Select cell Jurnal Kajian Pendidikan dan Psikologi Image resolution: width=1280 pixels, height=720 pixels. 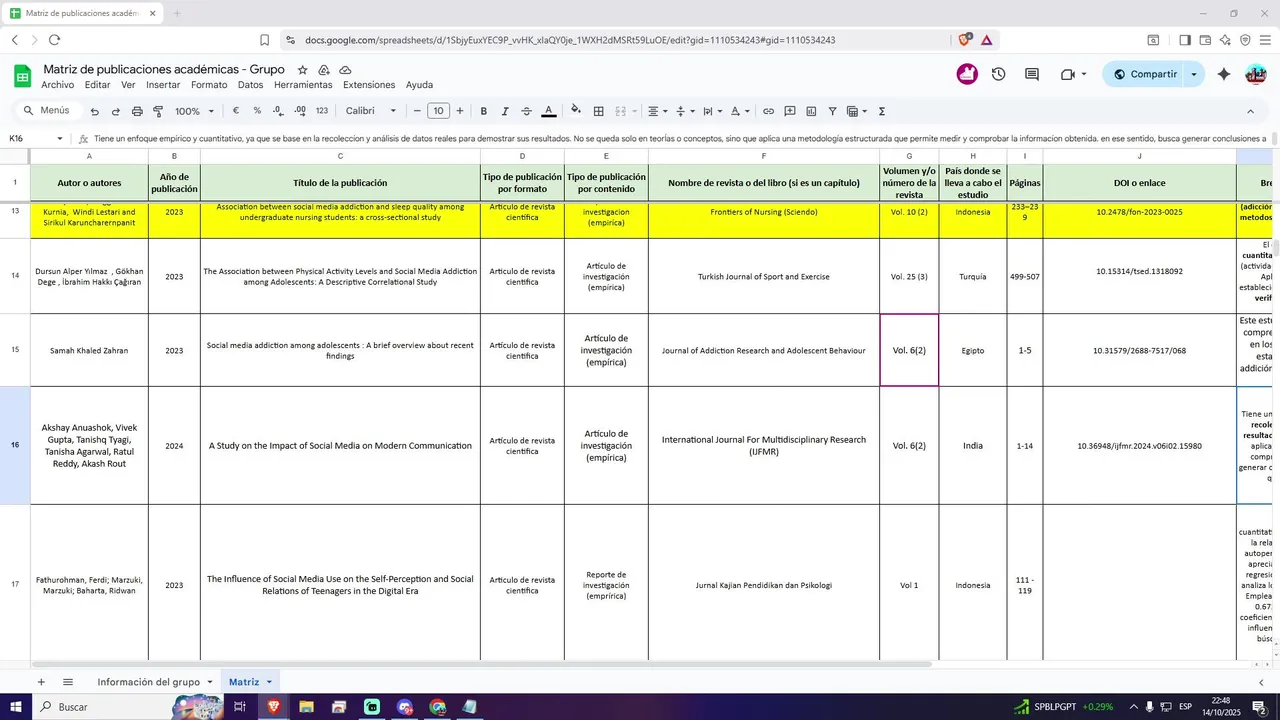coord(764,585)
